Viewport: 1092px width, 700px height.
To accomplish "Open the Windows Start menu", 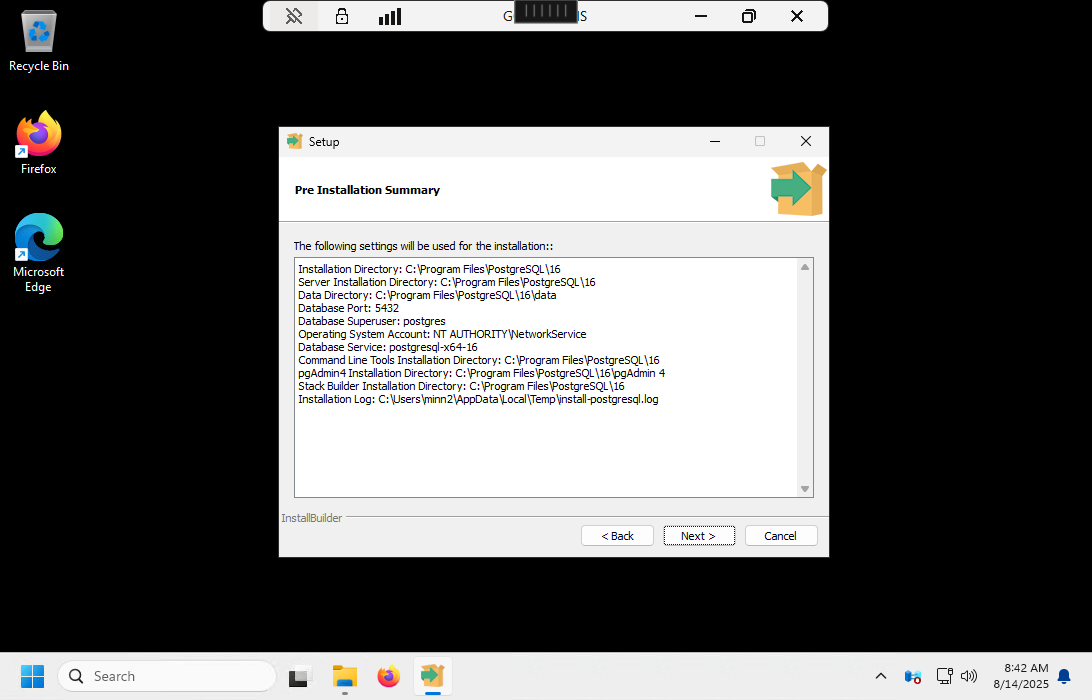I will coord(32,676).
